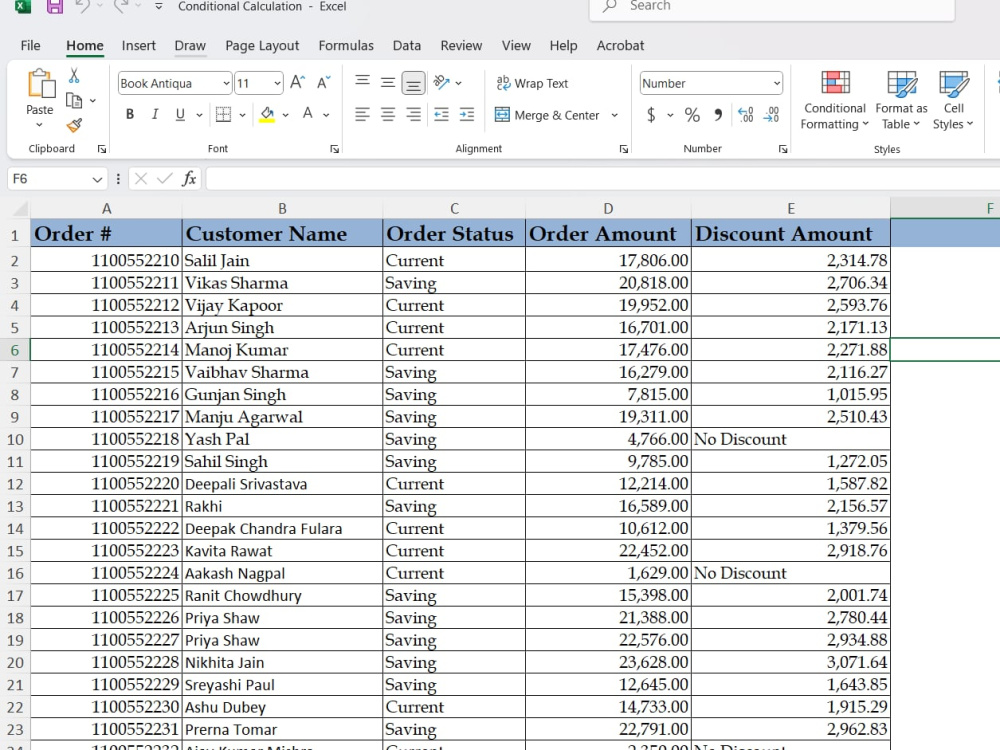Click Decrease Decimal icon

point(771,115)
